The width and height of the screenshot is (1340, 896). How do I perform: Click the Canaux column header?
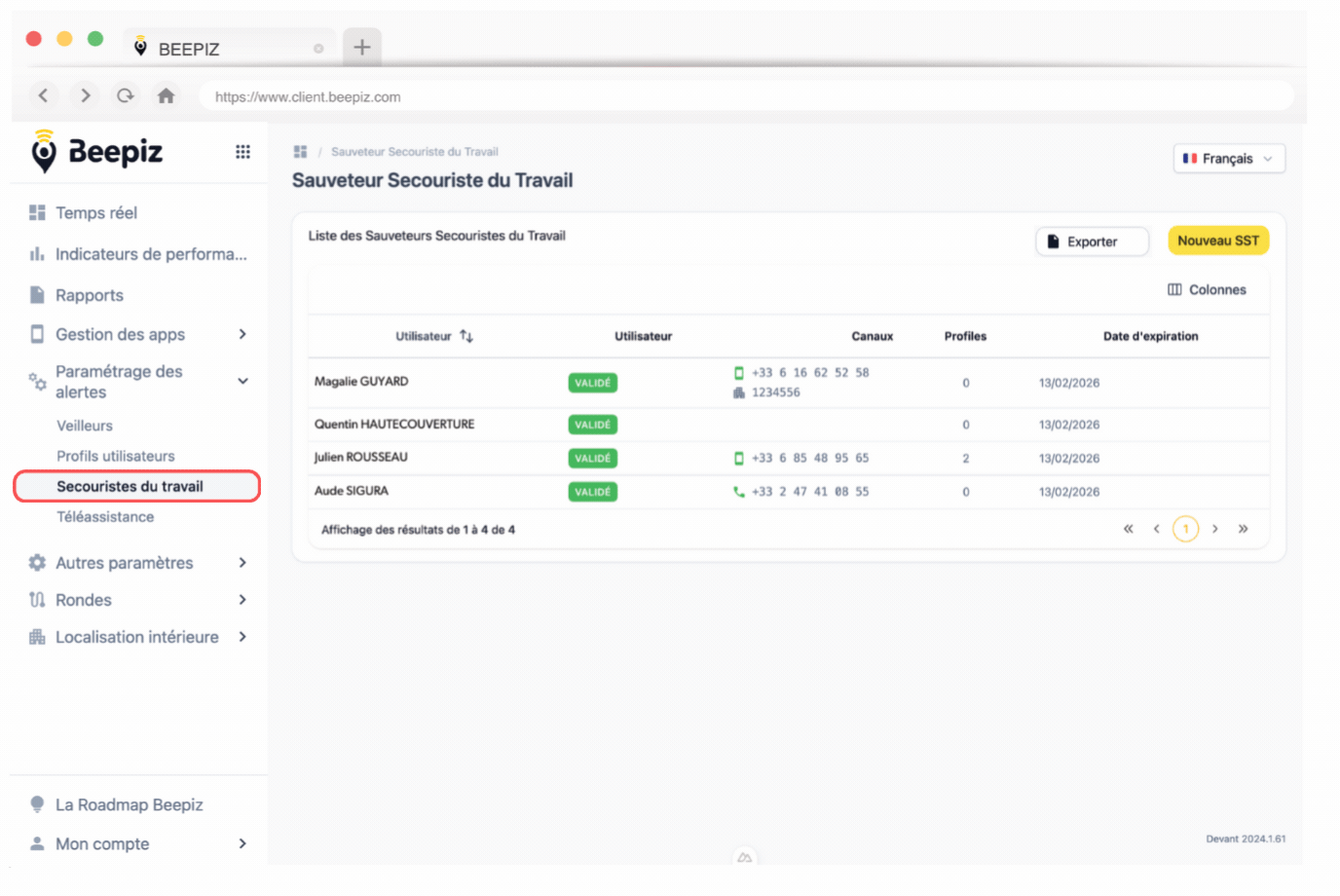coord(872,336)
